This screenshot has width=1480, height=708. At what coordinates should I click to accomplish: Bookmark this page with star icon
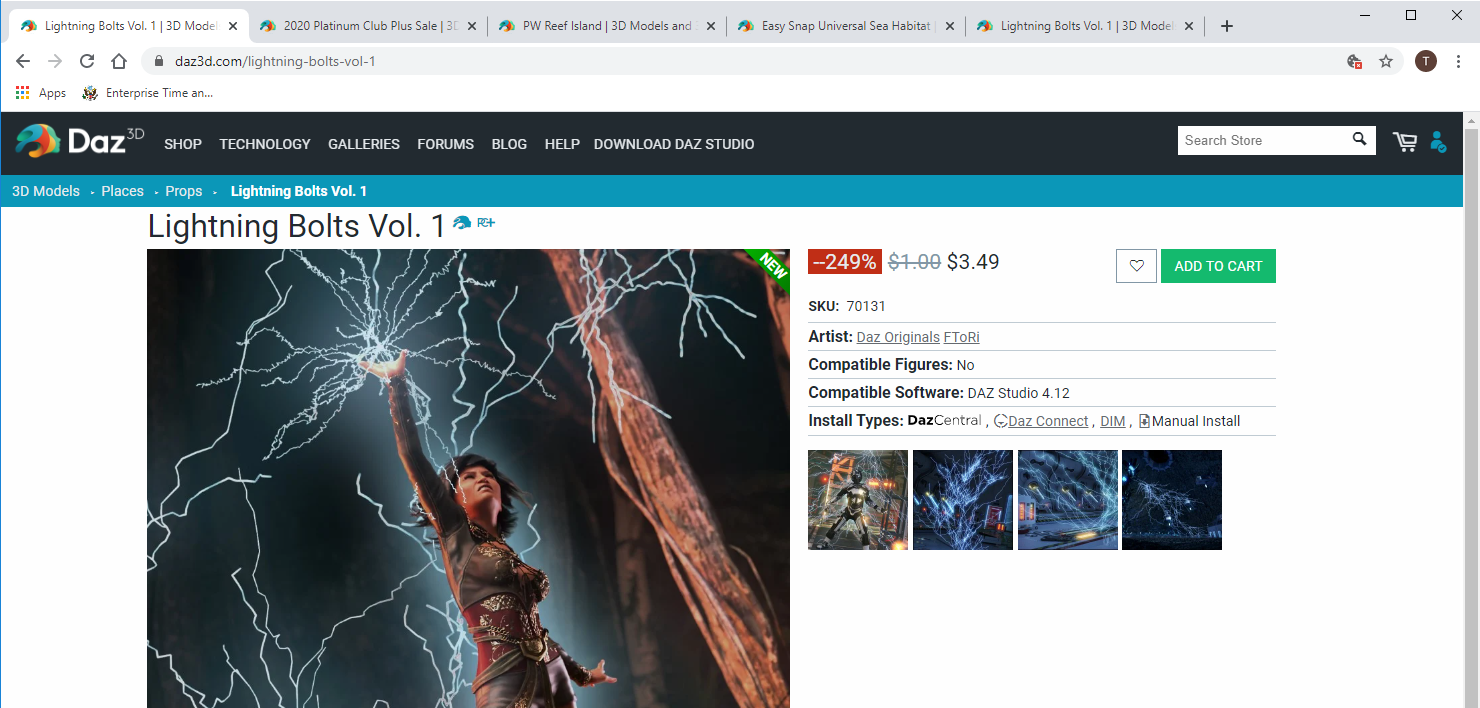(x=1386, y=61)
